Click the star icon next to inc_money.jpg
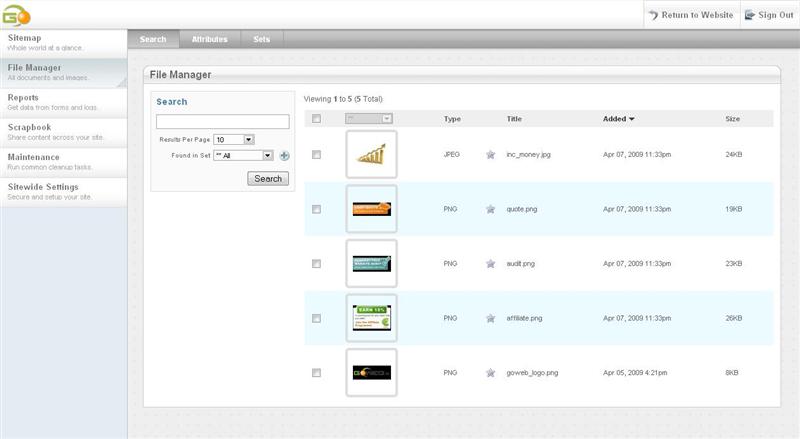 [490, 155]
